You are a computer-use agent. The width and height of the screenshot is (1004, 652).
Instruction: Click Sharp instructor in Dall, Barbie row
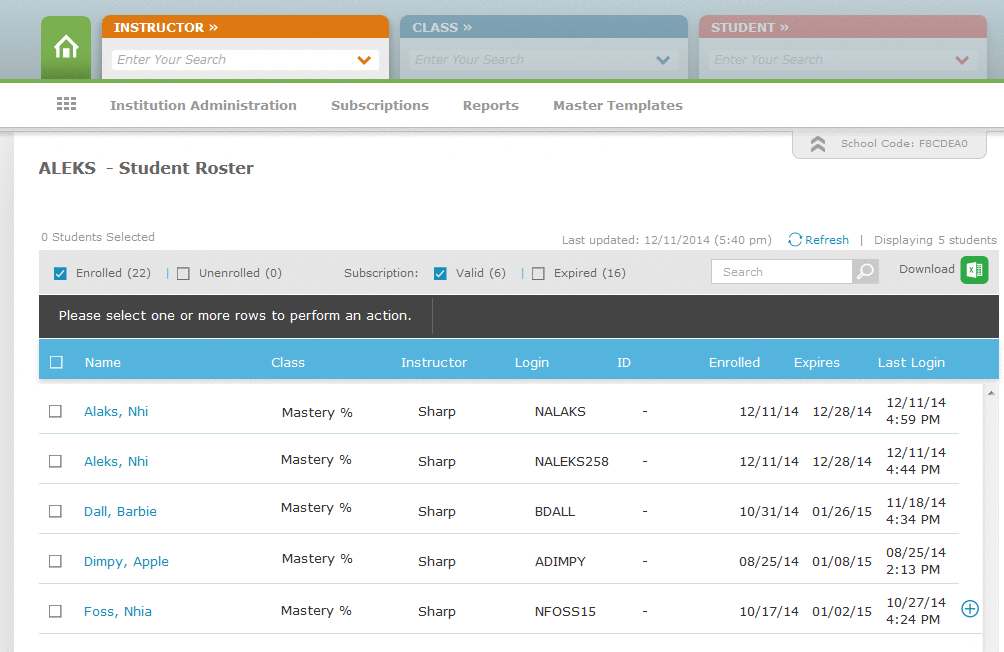click(x=437, y=511)
